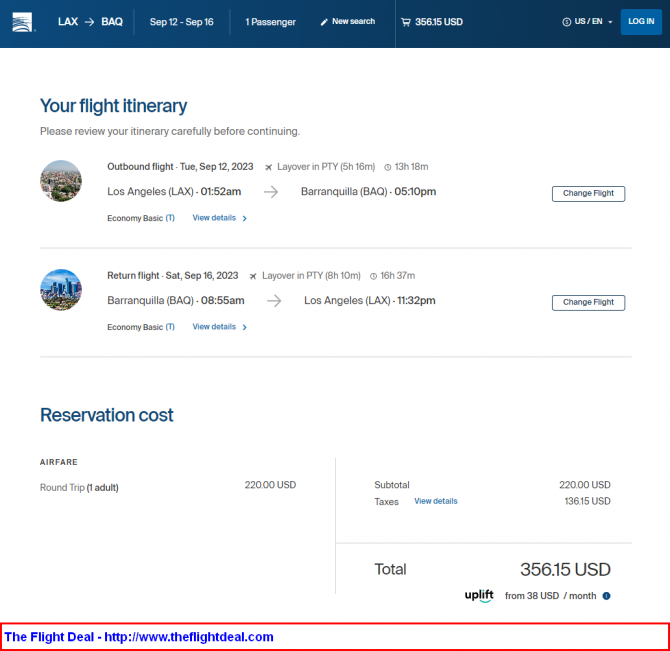Click the outbound layover airplane icon
Screen dimensions: 670x651
click(268, 167)
